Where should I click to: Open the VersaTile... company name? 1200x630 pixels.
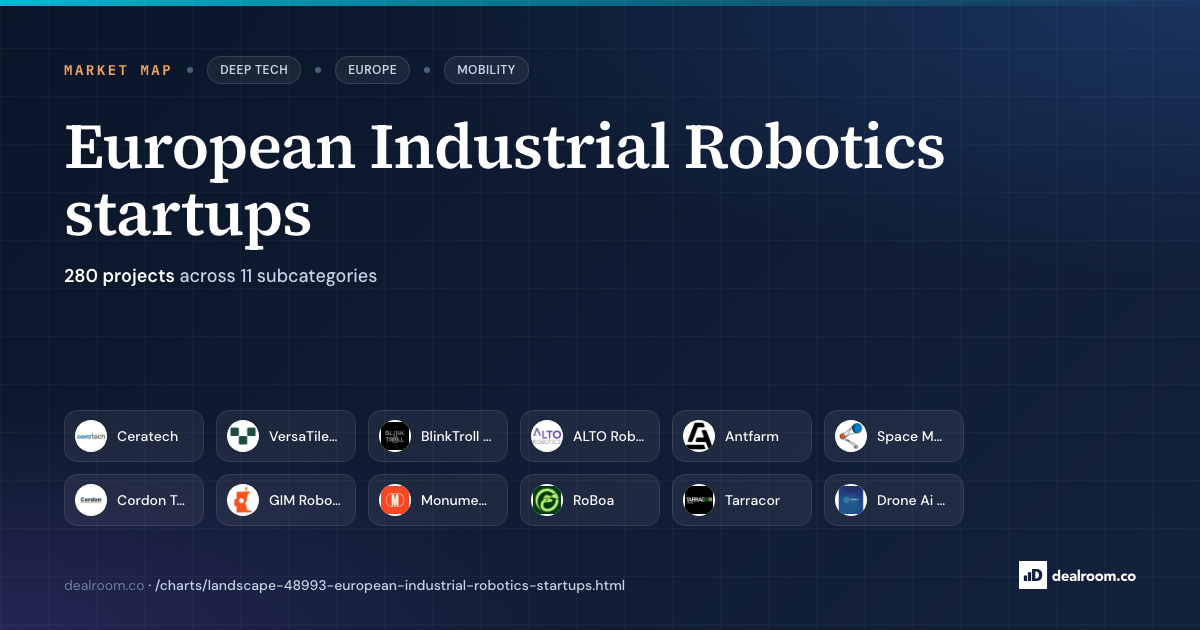(x=303, y=436)
